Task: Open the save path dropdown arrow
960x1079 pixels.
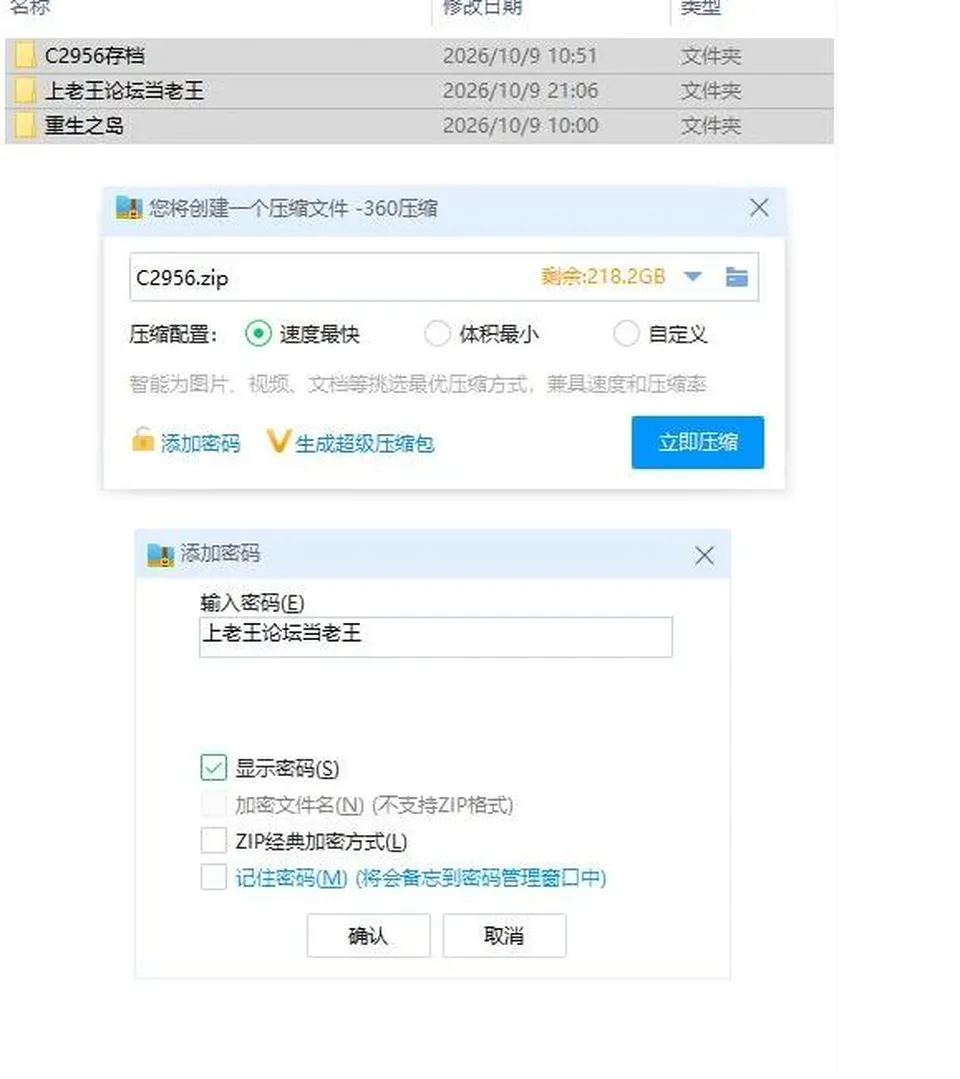Action: pyautogui.click(x=693, y=277)
